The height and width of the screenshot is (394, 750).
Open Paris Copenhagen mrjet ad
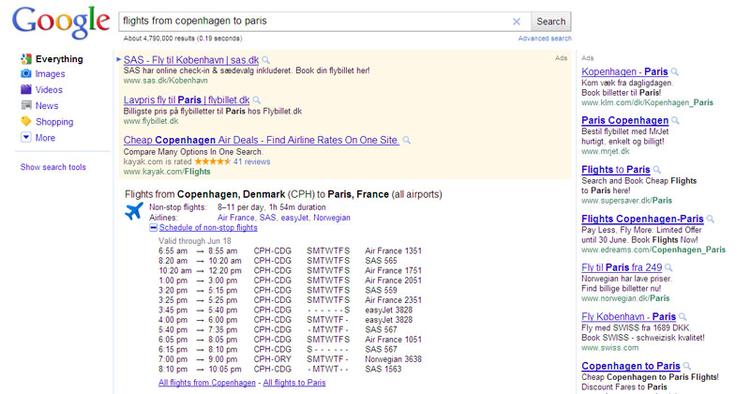[625, 120]
